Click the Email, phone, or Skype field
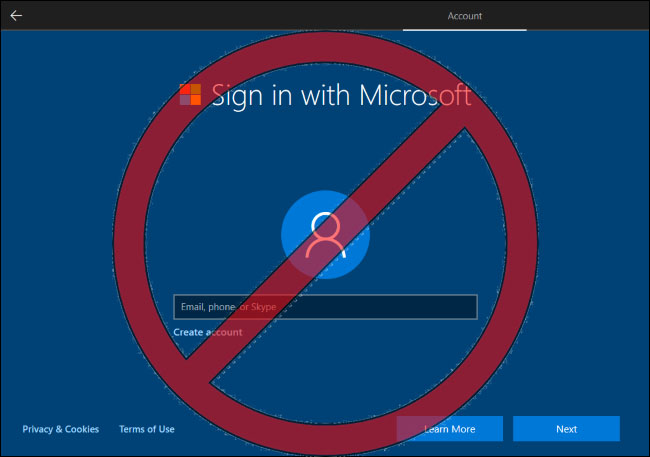The image size is (650, 457). [x=325, y=307]
